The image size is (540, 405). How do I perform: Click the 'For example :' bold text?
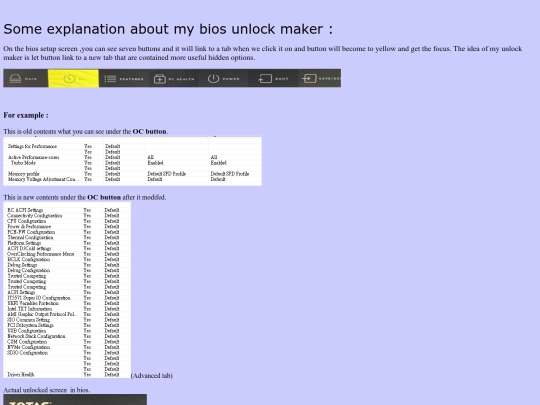pyautogui.click(x=26, y=115)
